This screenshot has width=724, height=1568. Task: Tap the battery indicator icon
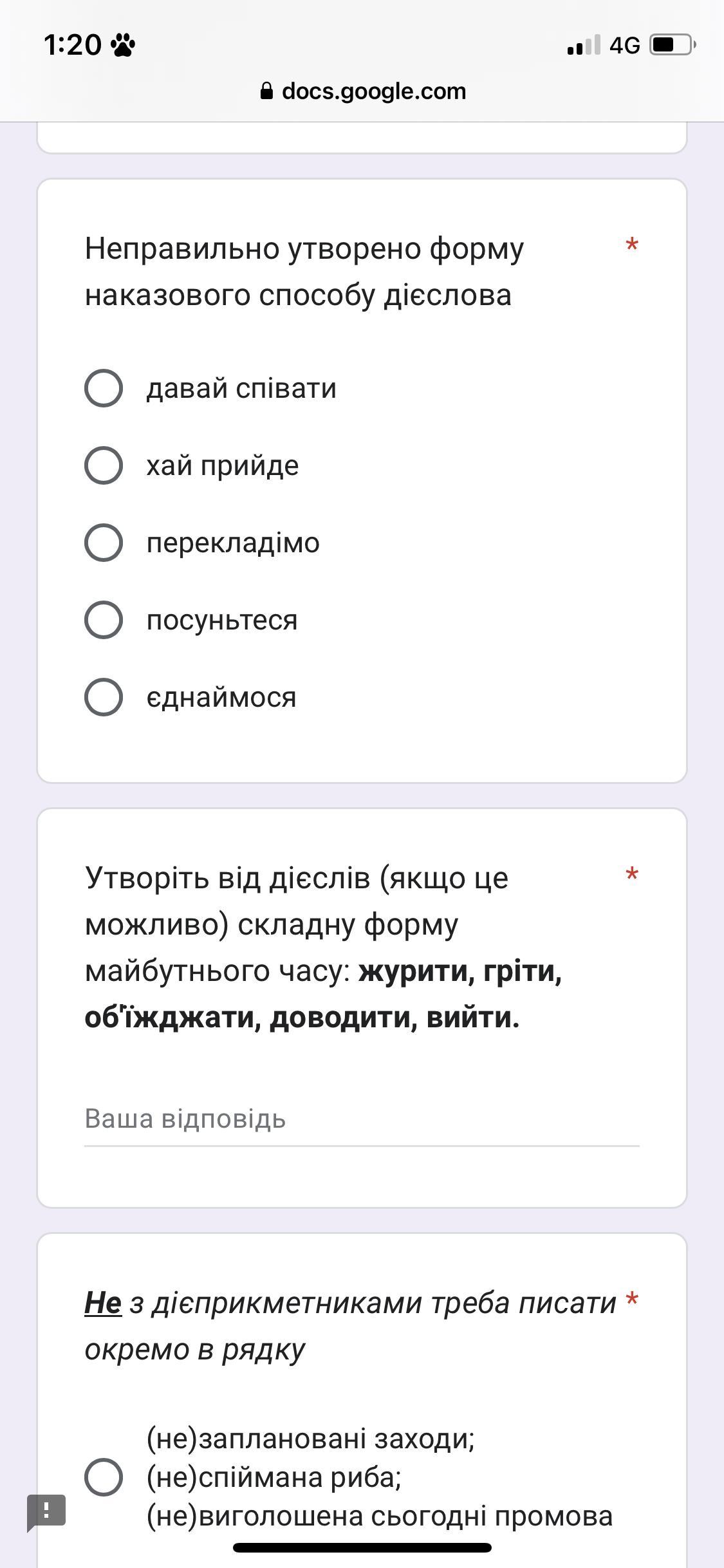(673, 45)
